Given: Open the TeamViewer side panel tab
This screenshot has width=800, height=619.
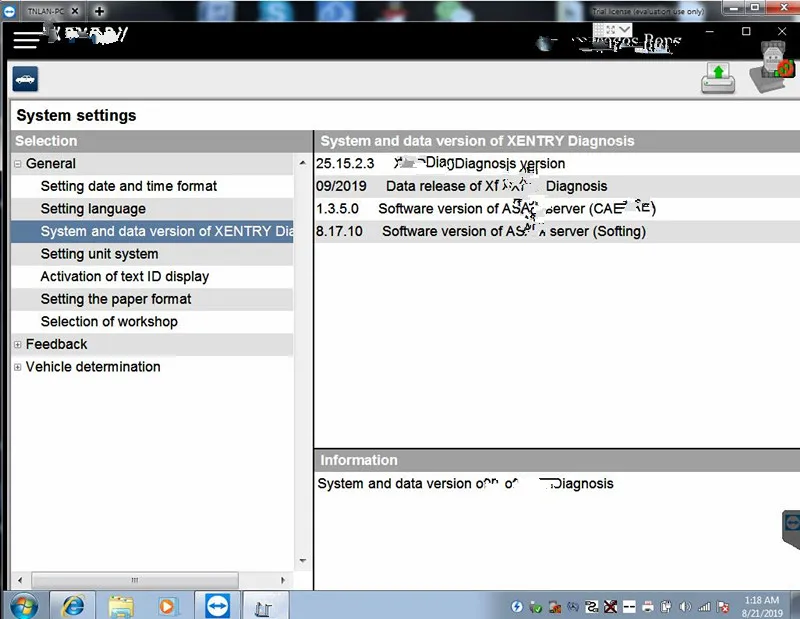Looking at the screenshot, I should click(x=791, y=529).
